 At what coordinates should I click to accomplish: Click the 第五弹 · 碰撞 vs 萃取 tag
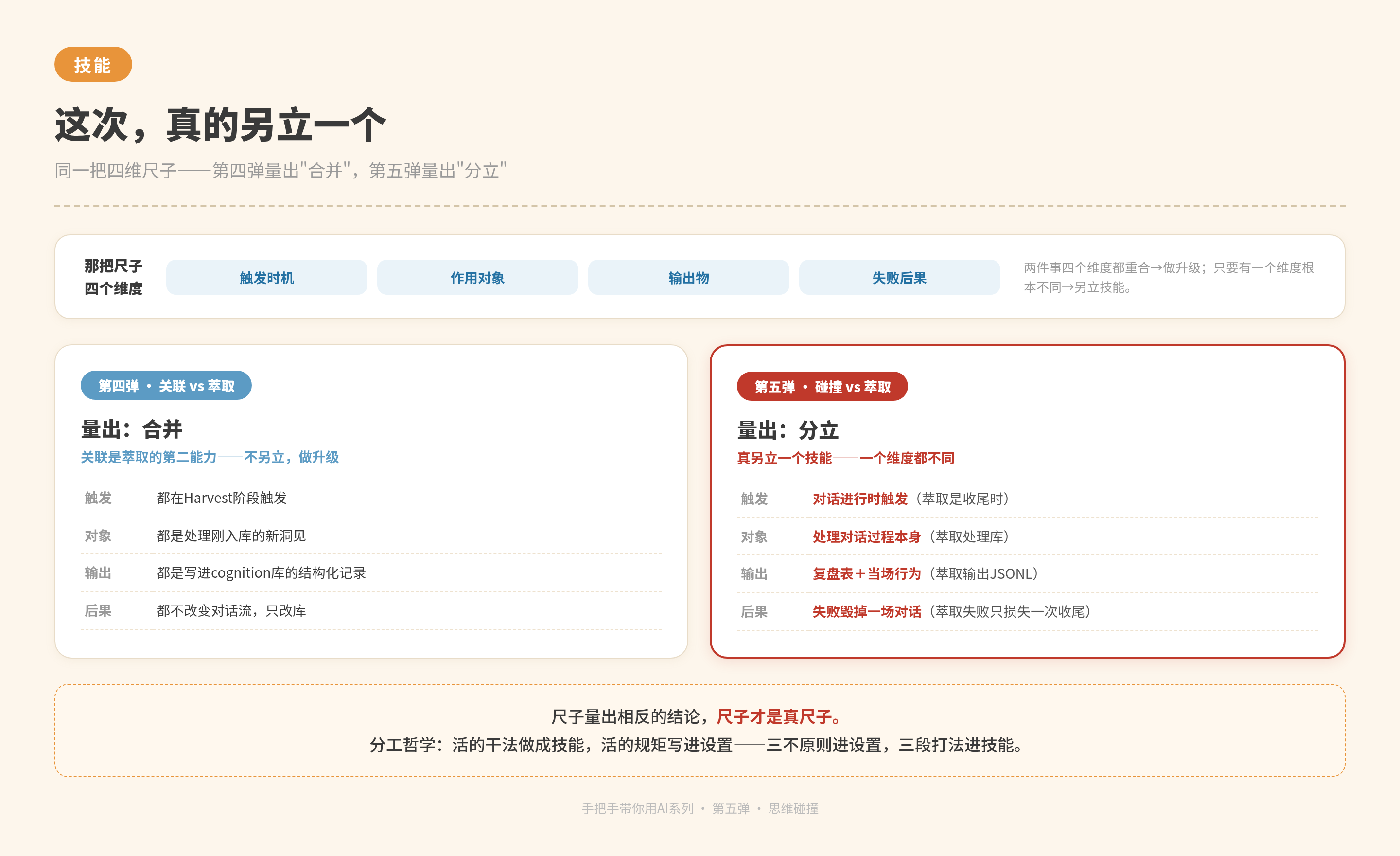[x=822, y=387]
